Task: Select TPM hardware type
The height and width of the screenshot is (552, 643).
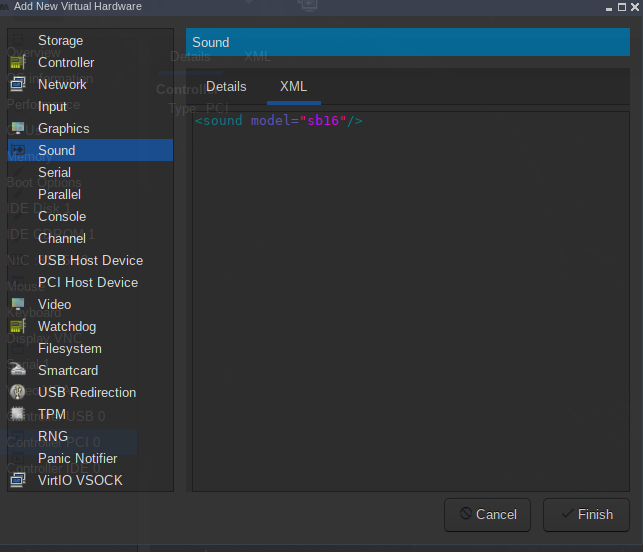Action: pos(90,414)
